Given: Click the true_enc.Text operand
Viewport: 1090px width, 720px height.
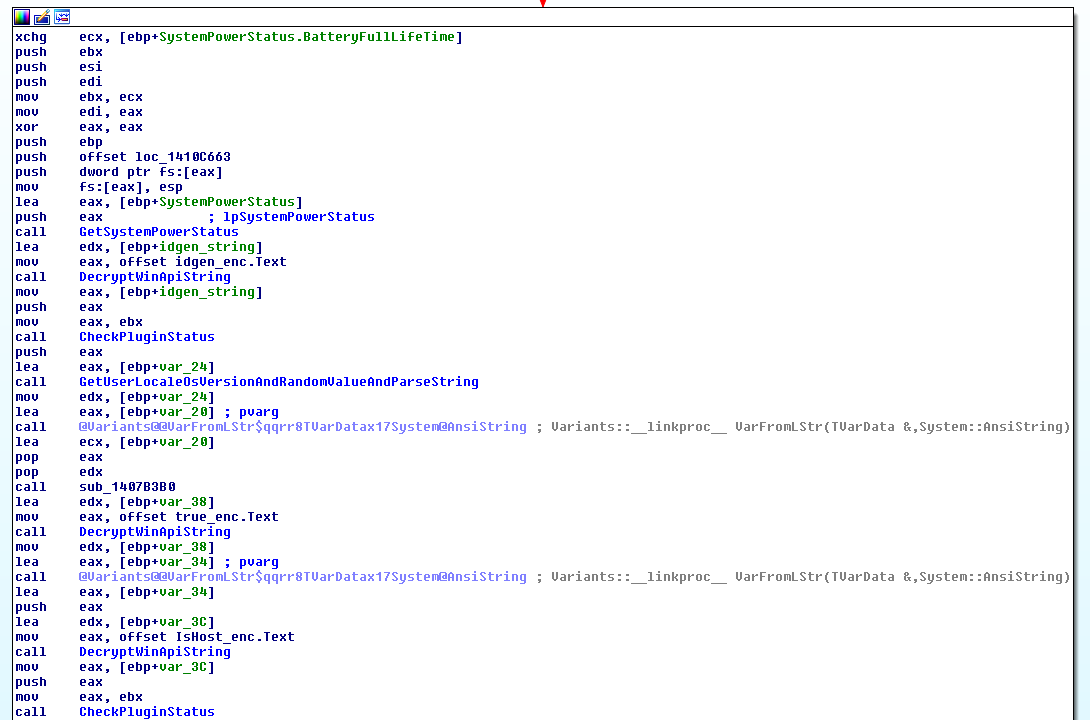Looking at the screenshot, I should coord(227,517).
